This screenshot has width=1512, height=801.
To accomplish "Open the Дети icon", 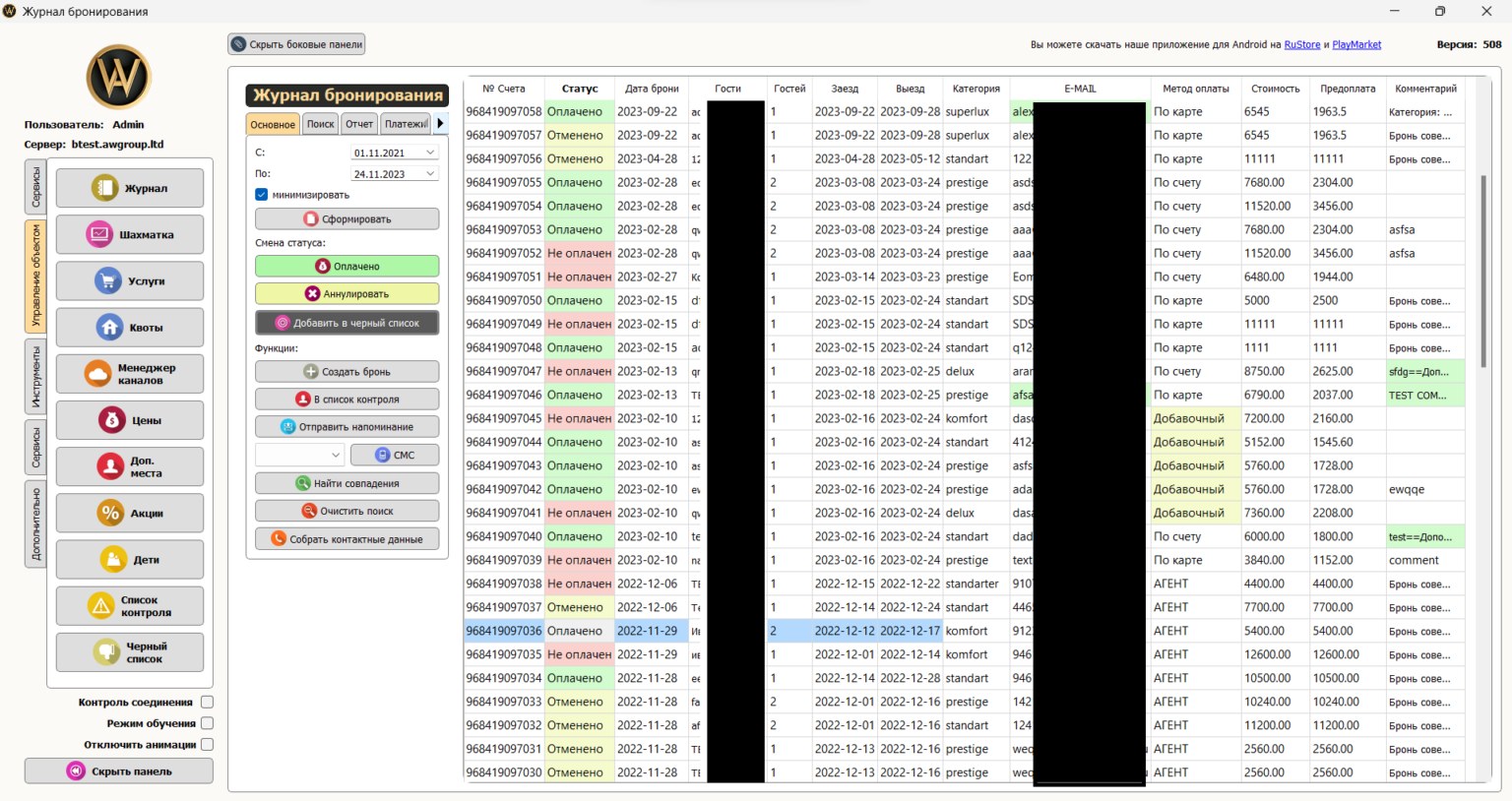I will coord(113,559).
